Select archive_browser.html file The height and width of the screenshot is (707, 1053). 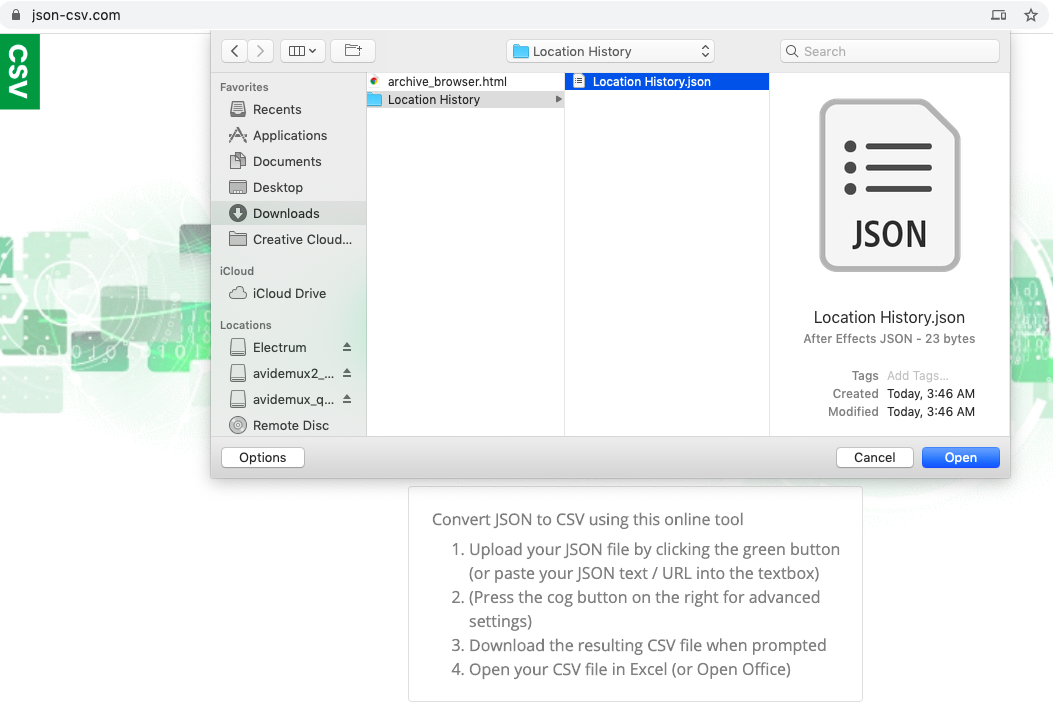465,81
